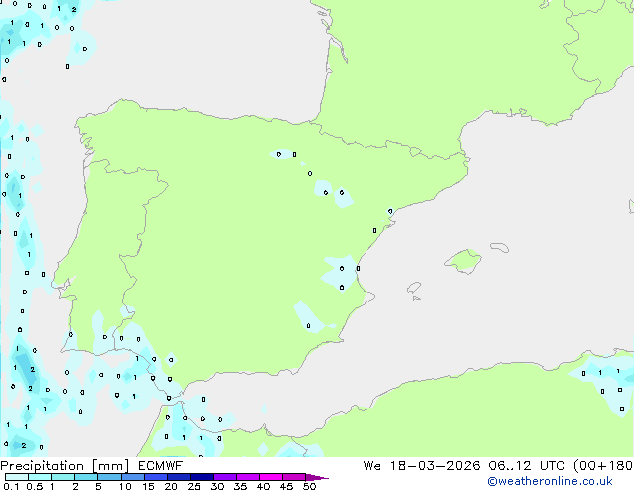Click the legend label '15'
Screen dimensions: 634x490
click(x=148, y=486)
